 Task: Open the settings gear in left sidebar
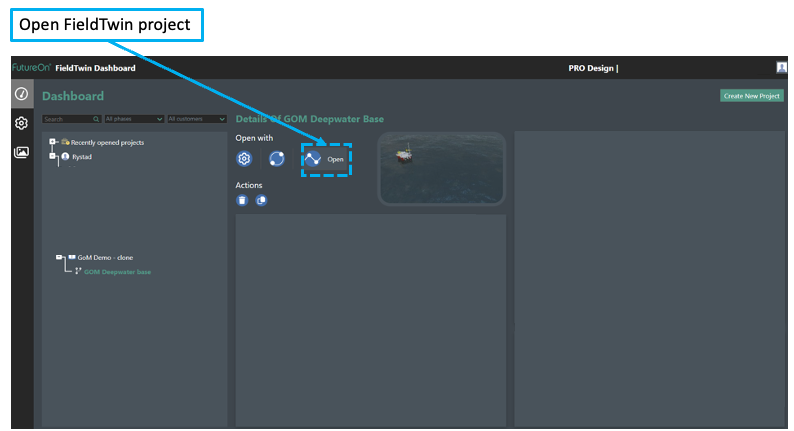coord(21,123)
